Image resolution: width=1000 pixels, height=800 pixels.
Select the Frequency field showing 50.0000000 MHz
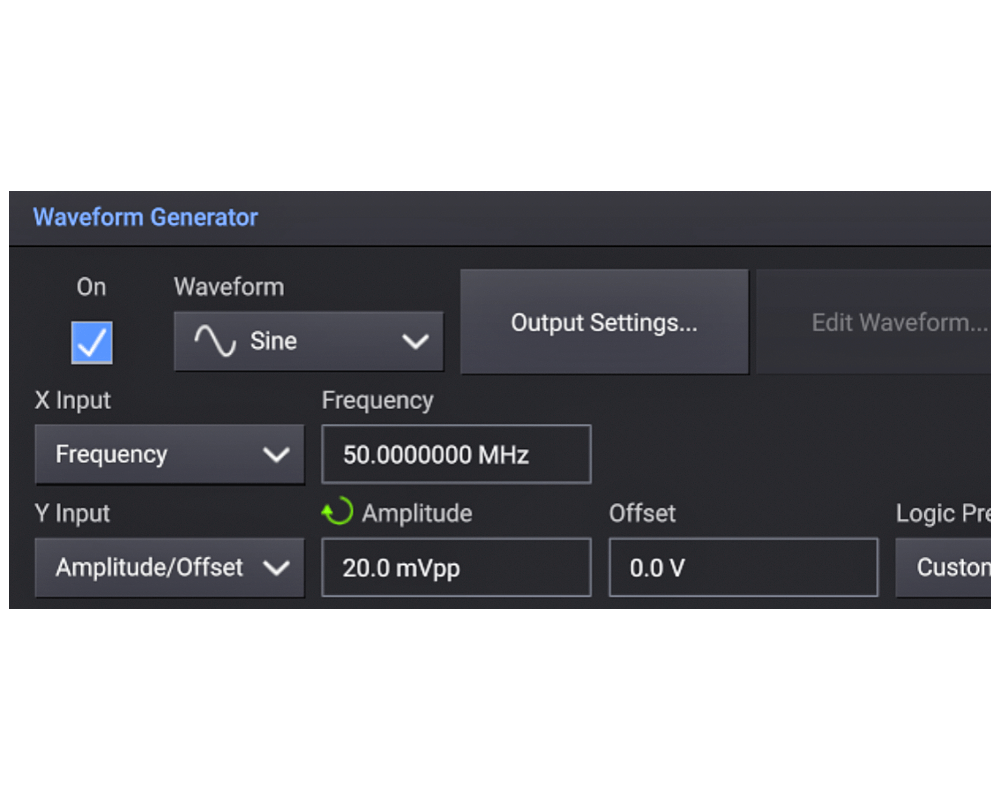click(x=456, y=455)
